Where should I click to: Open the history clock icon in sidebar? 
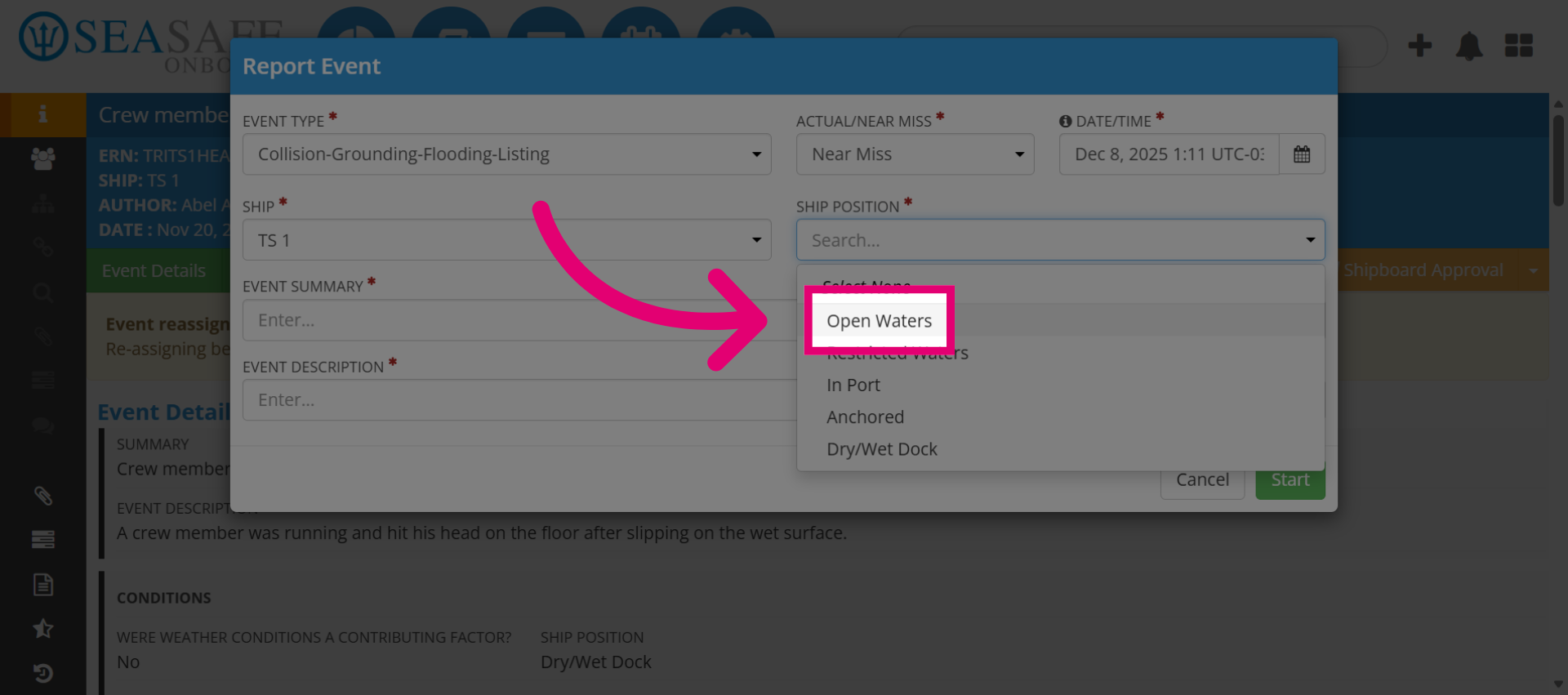coord(43,673)
